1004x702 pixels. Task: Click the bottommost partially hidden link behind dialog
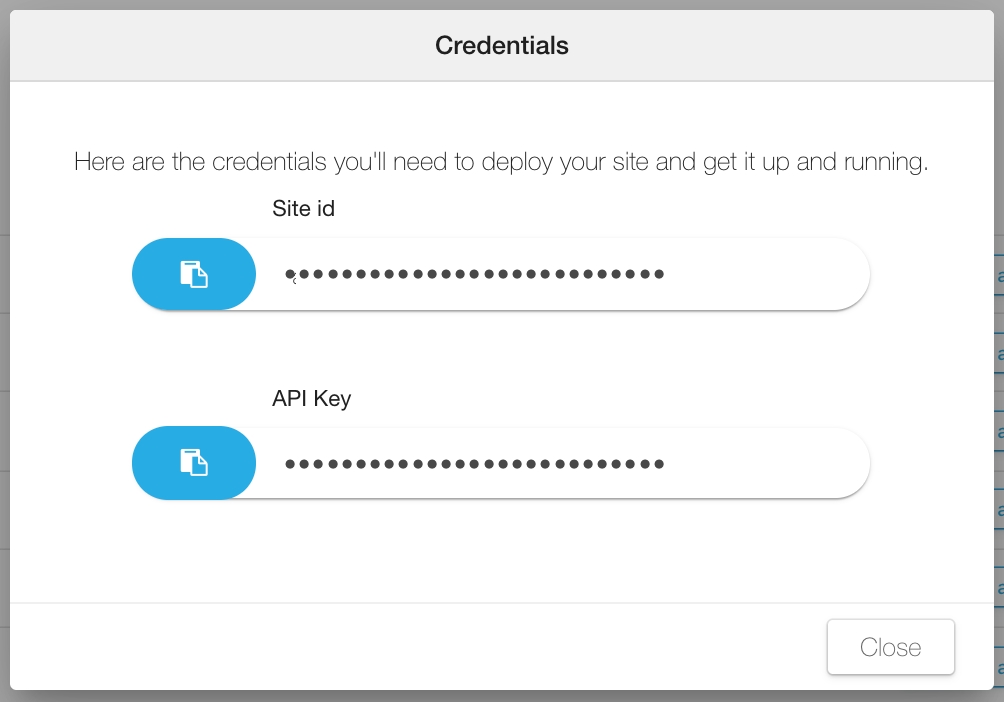coord(999,663)
